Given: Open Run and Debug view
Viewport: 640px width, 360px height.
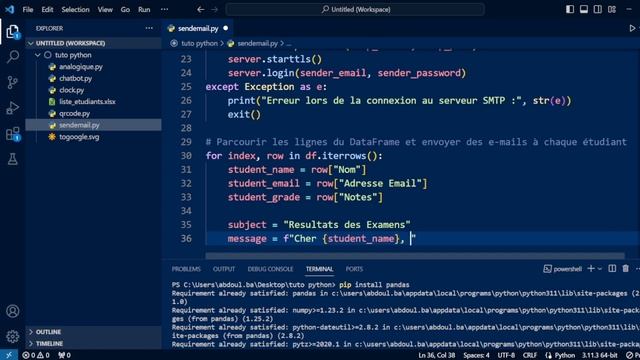Looking at the screenshot, I should [x=13, y=108].
